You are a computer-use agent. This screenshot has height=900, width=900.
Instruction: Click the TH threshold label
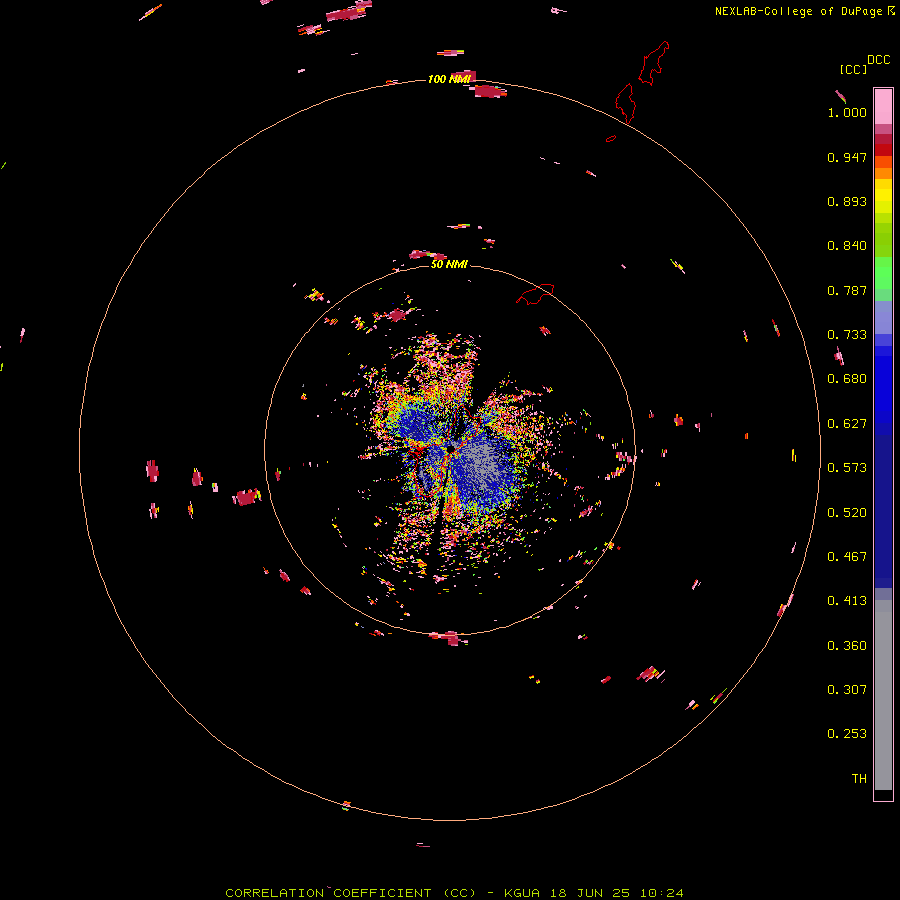pos(859,779)
